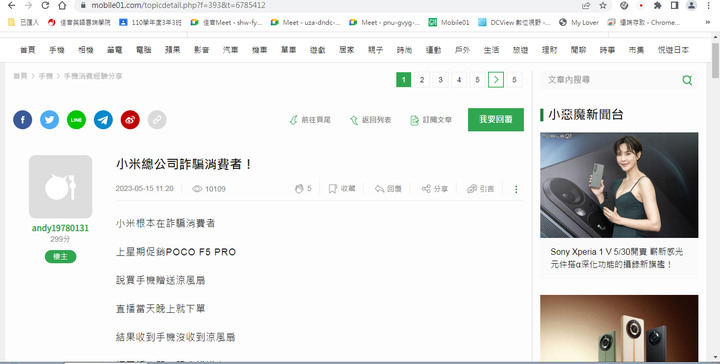Image resolution: width=720 pixels, height=364 pixels.
Task: Share post to Facebook
Action: click(22, 120)
